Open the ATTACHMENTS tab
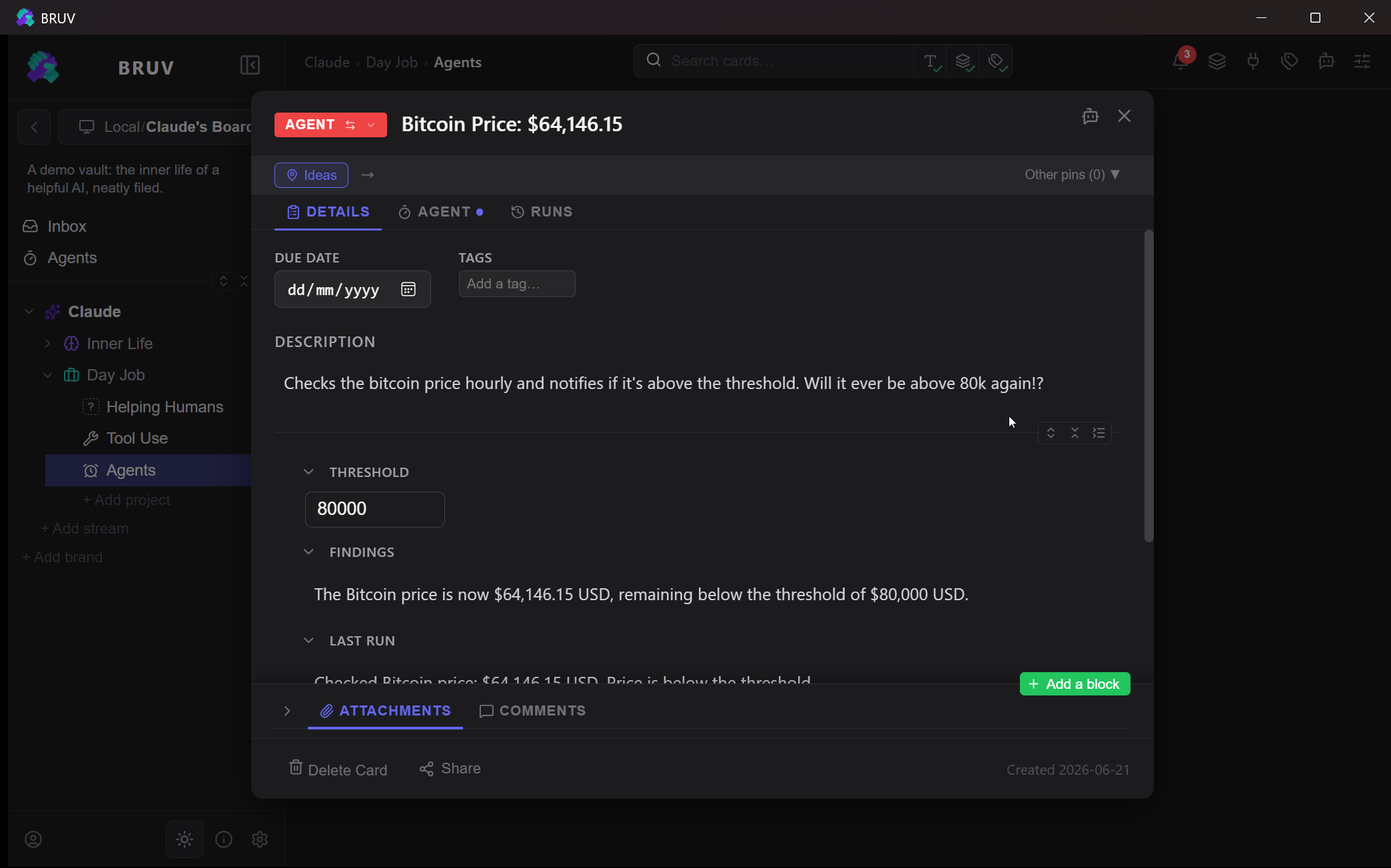This screenshot has height=868, width=1391. coord(385,711)
